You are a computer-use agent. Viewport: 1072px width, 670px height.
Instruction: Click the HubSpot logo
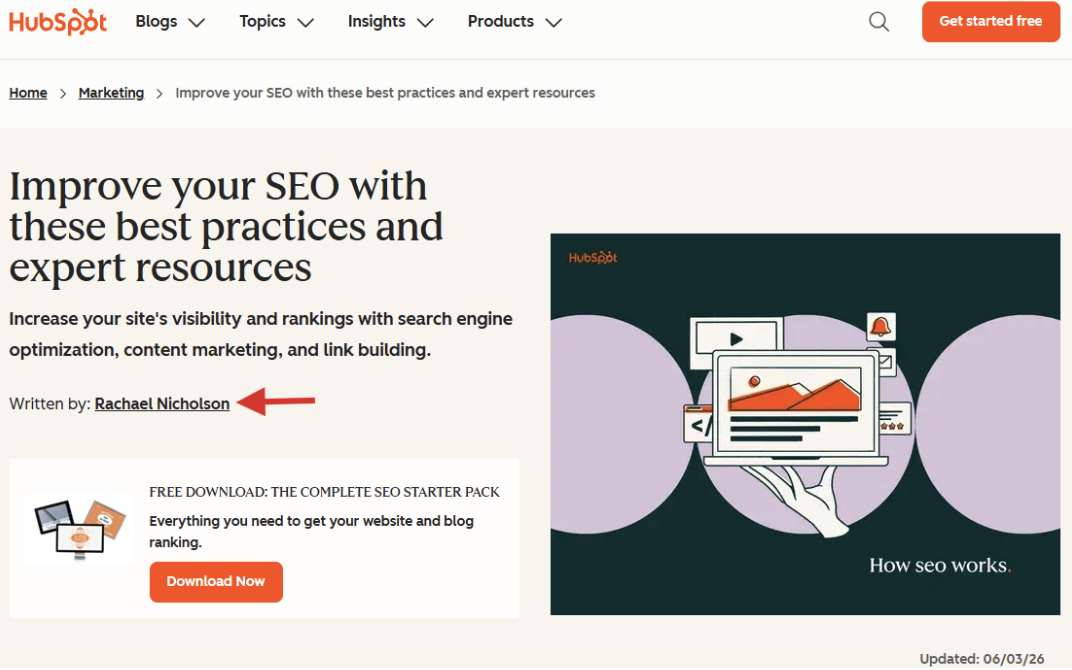coord(58,22)
